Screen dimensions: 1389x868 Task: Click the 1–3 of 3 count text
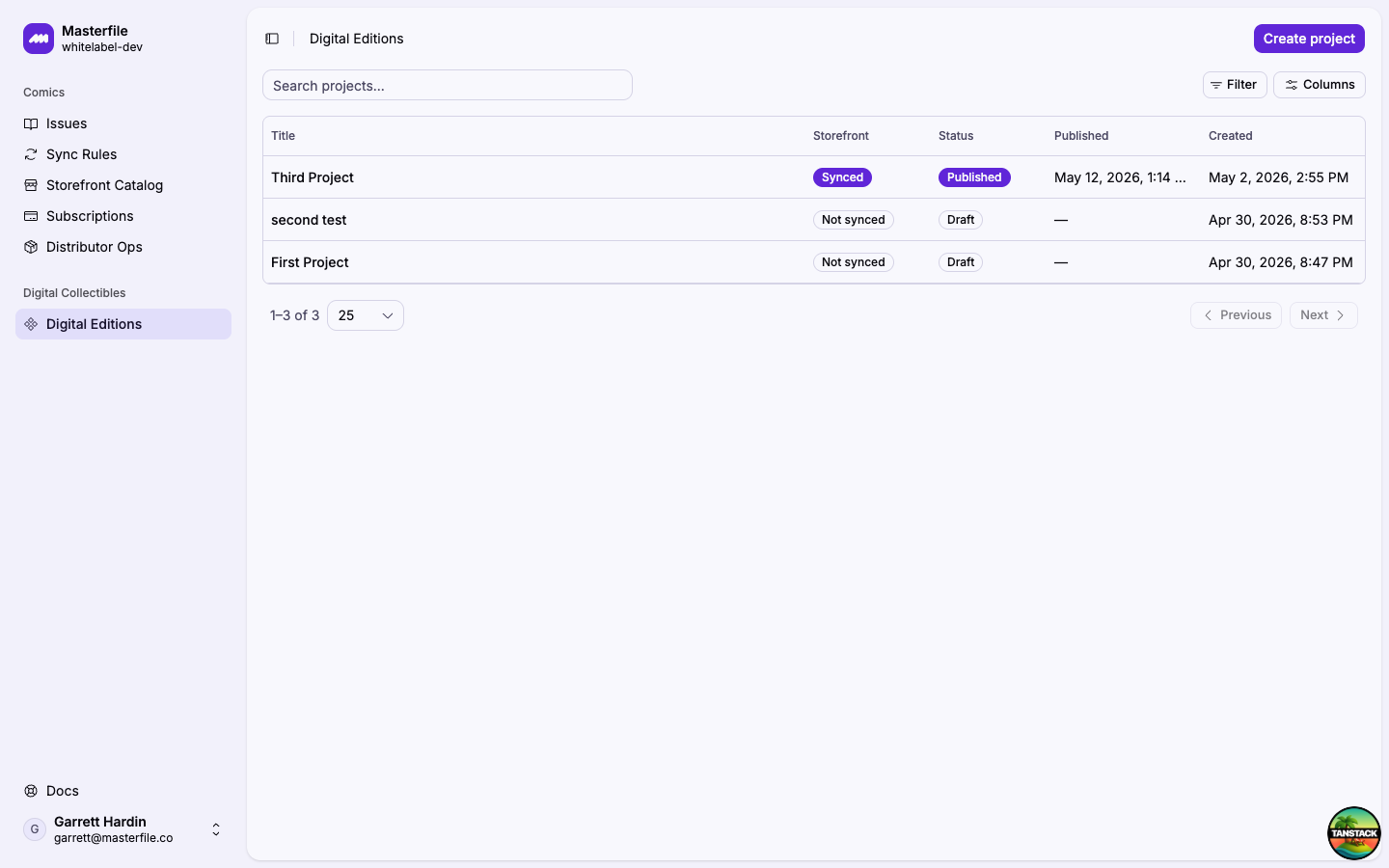pyautogui.click(x=294, y=315)
